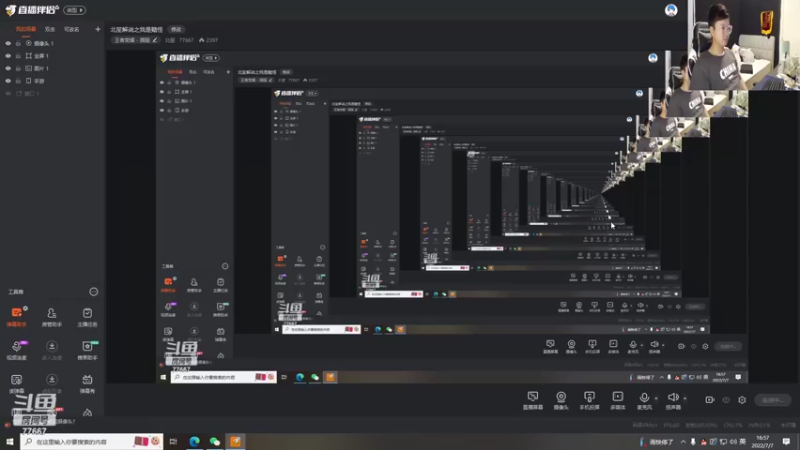Viewport: 800px width, 450px height.
Task: Select the 摄像头 1 source row
Action: pos(53,43)
